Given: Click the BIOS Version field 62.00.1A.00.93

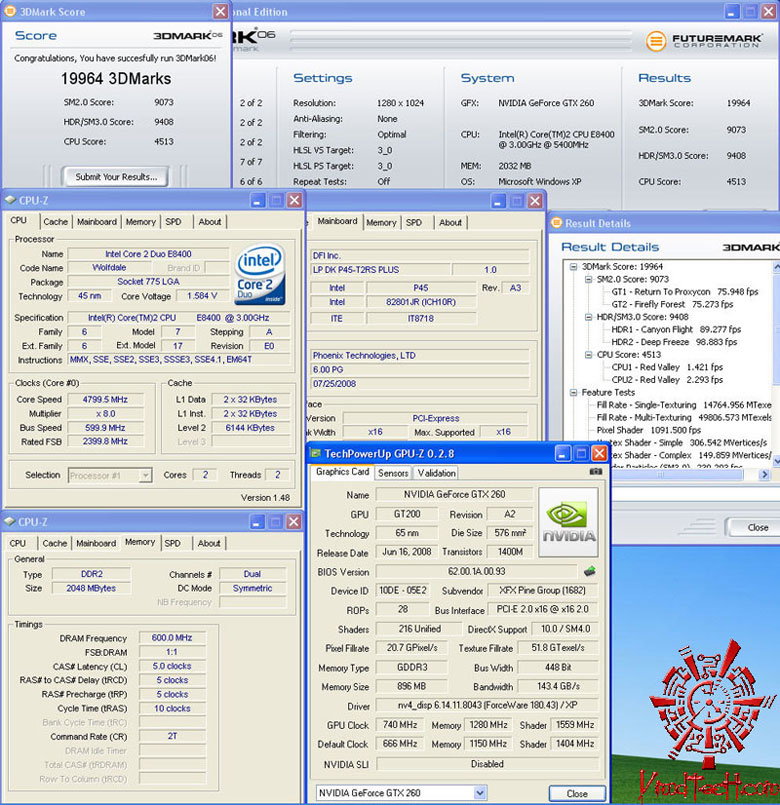Looking at the screenshot, I should [x=476, y=571].
